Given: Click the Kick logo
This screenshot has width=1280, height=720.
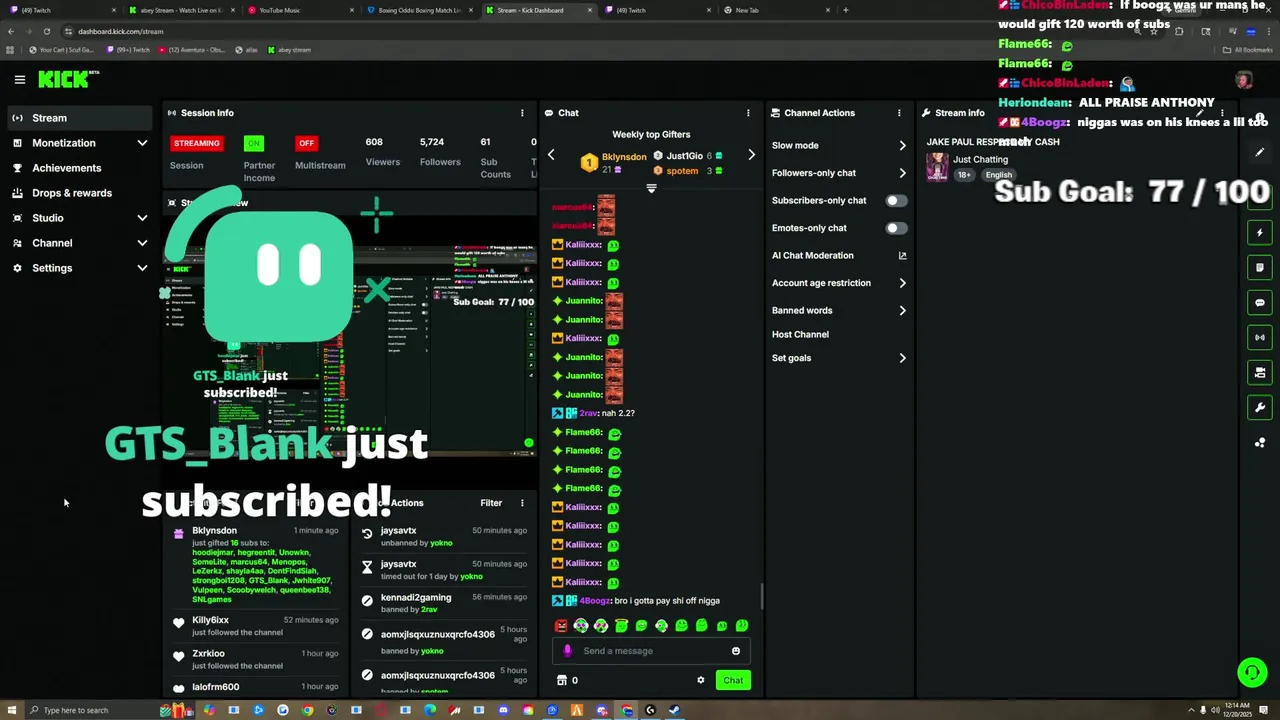Looking at the screenshot, I should pyautogui.click(x=66, y=79).
